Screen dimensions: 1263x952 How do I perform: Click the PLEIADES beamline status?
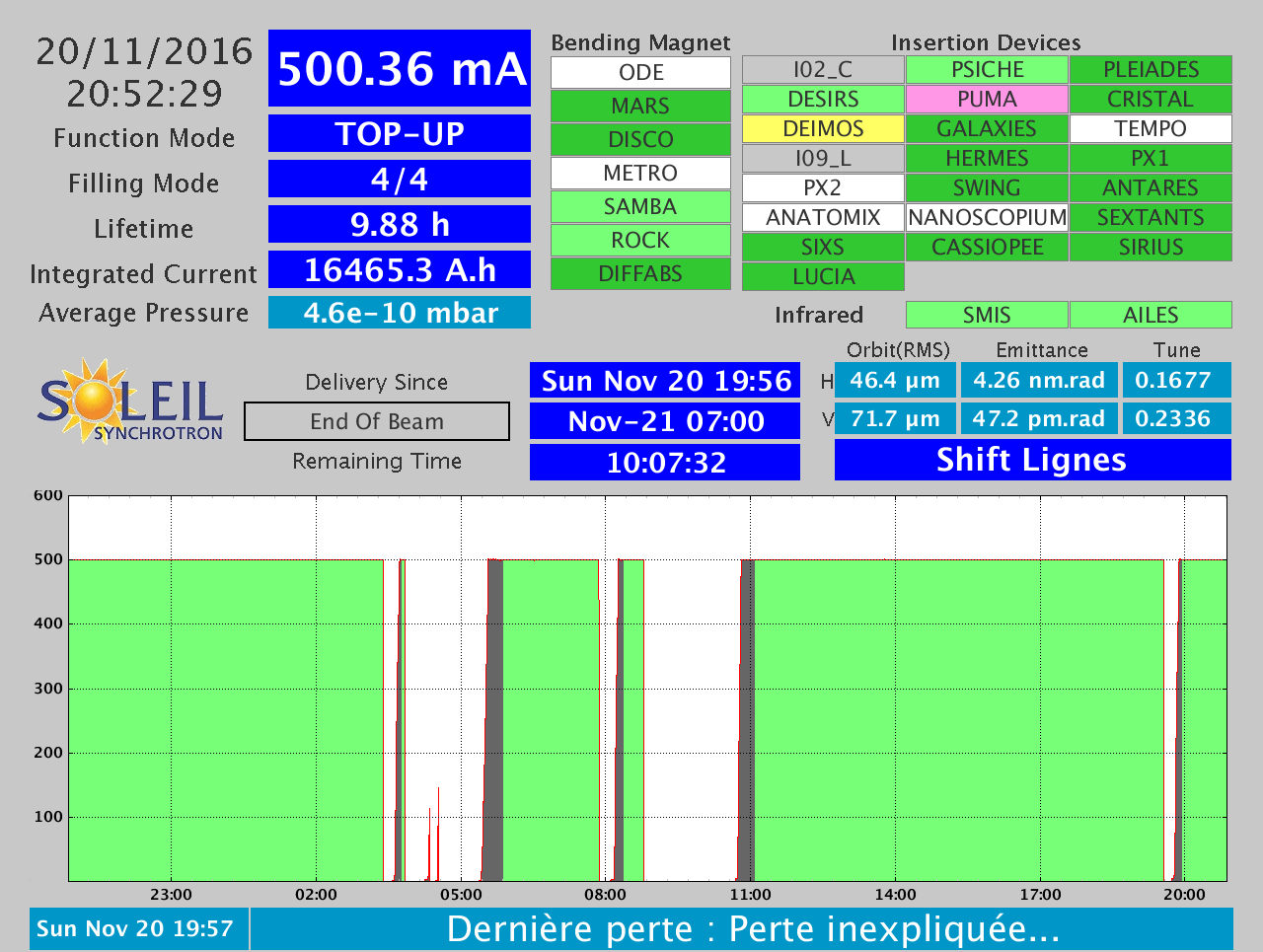[x=1151, y=69]
